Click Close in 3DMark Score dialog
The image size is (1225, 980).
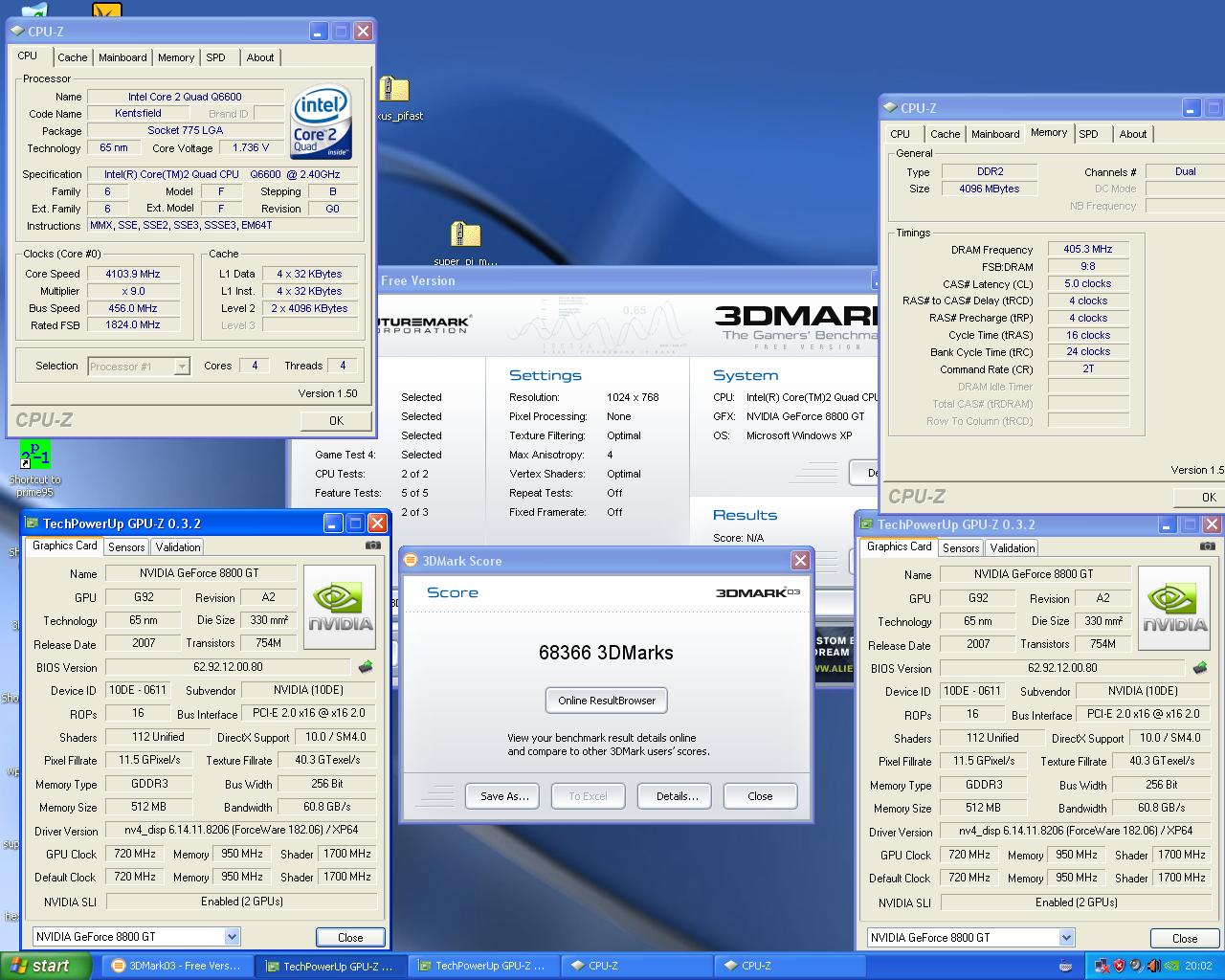[760, 796]
